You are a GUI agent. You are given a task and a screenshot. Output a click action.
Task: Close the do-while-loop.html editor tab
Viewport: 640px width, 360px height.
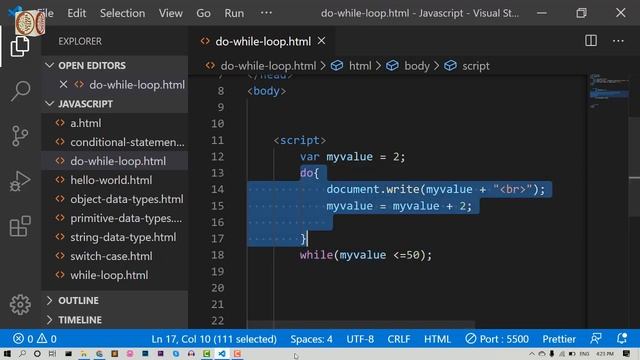click(x=322, y=41)
